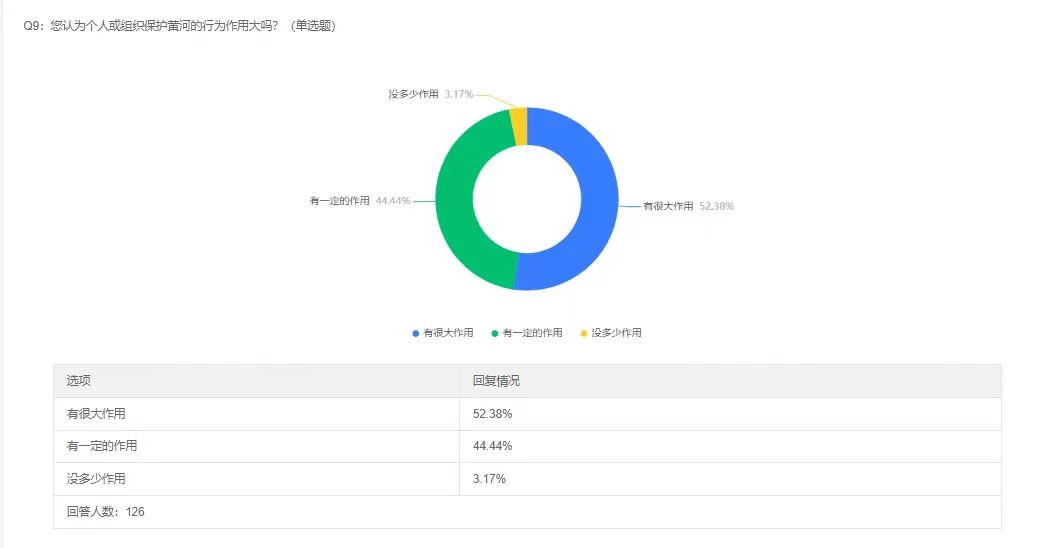The height and width of the screenshot is (548, 1050).
Task: Select the 有一定的作用 cell in the table
Action: pyautogui.click(x=101, y=446)
